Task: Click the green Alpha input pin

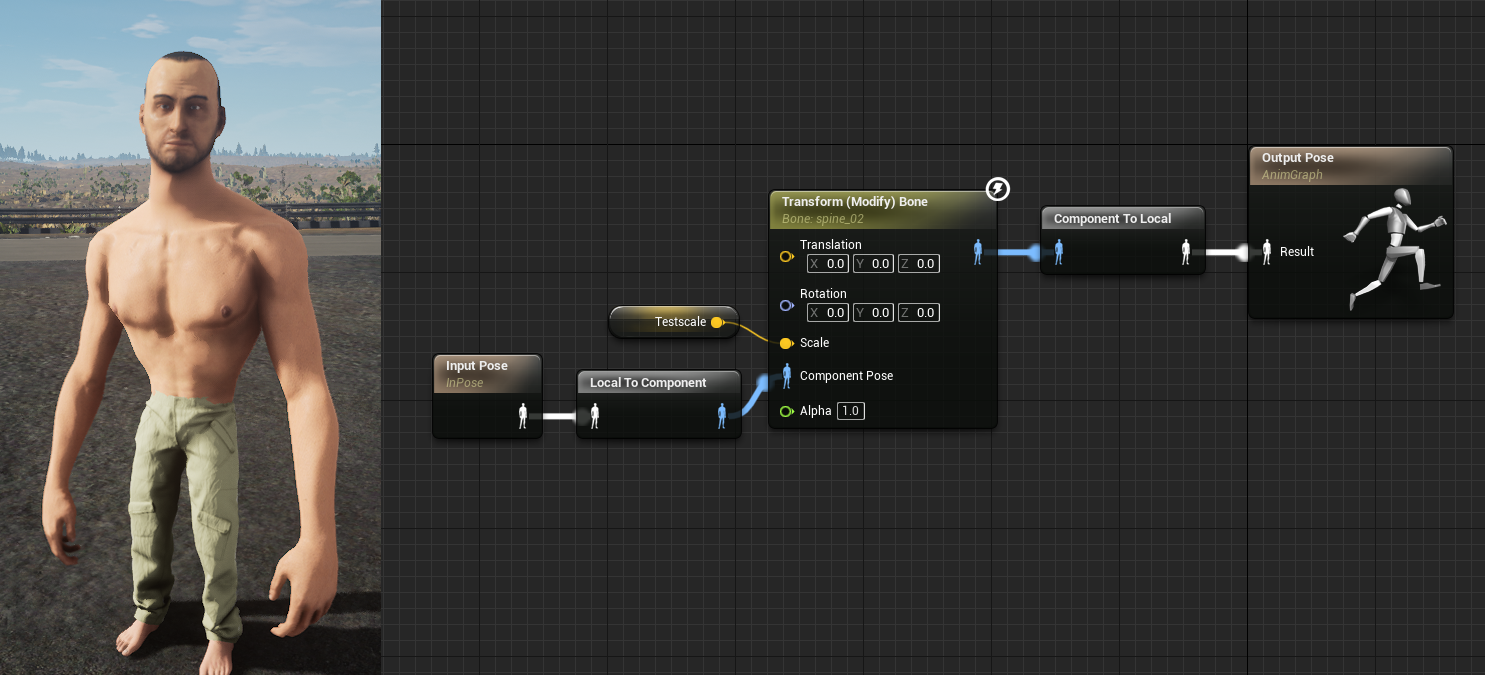Action: 786,411
